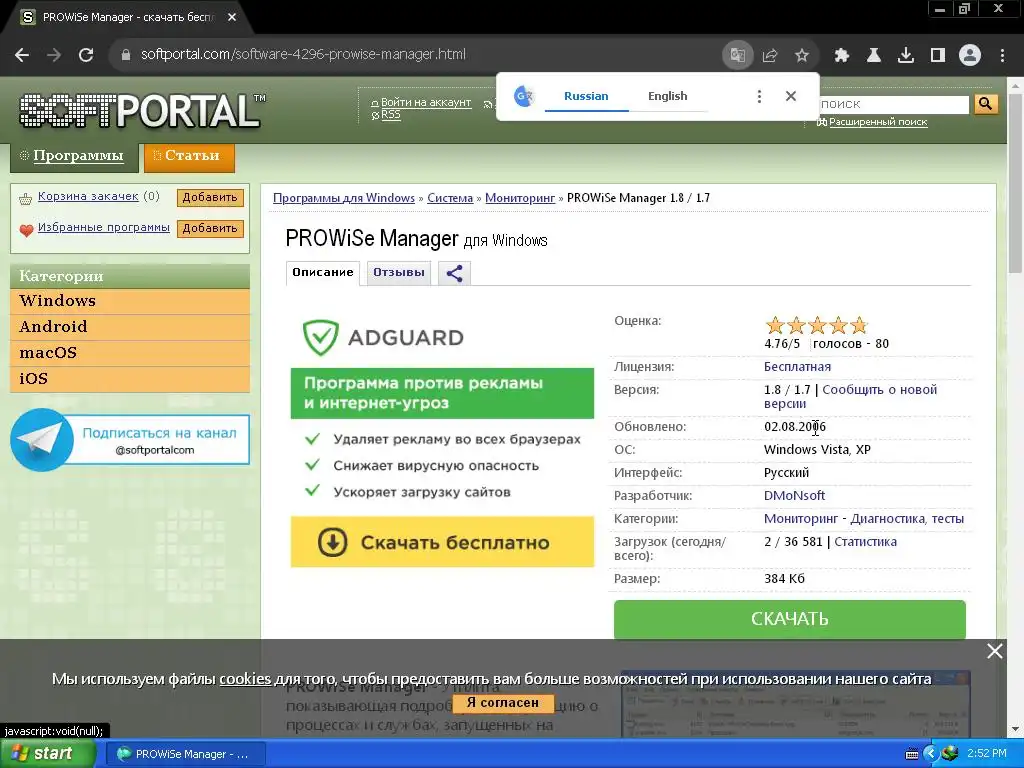This screenshot has width=1024, height=768.
Task: Open Мониторинг breadcrumb link
Action: 520,198
